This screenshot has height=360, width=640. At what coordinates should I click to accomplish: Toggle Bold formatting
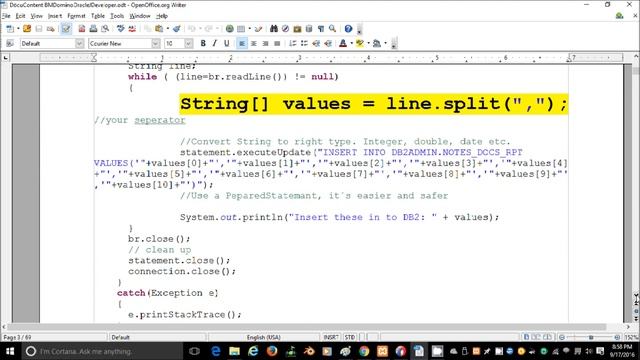tap(203, 43)
